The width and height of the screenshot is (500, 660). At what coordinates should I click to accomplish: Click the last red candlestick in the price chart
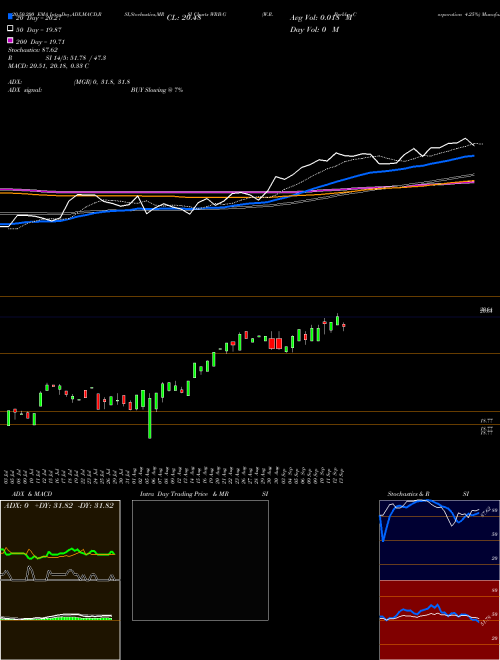[344, 326]
